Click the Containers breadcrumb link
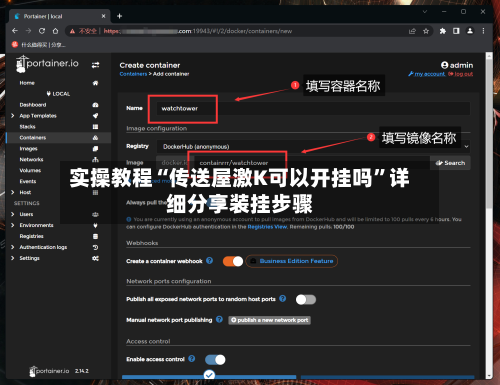 133,74
